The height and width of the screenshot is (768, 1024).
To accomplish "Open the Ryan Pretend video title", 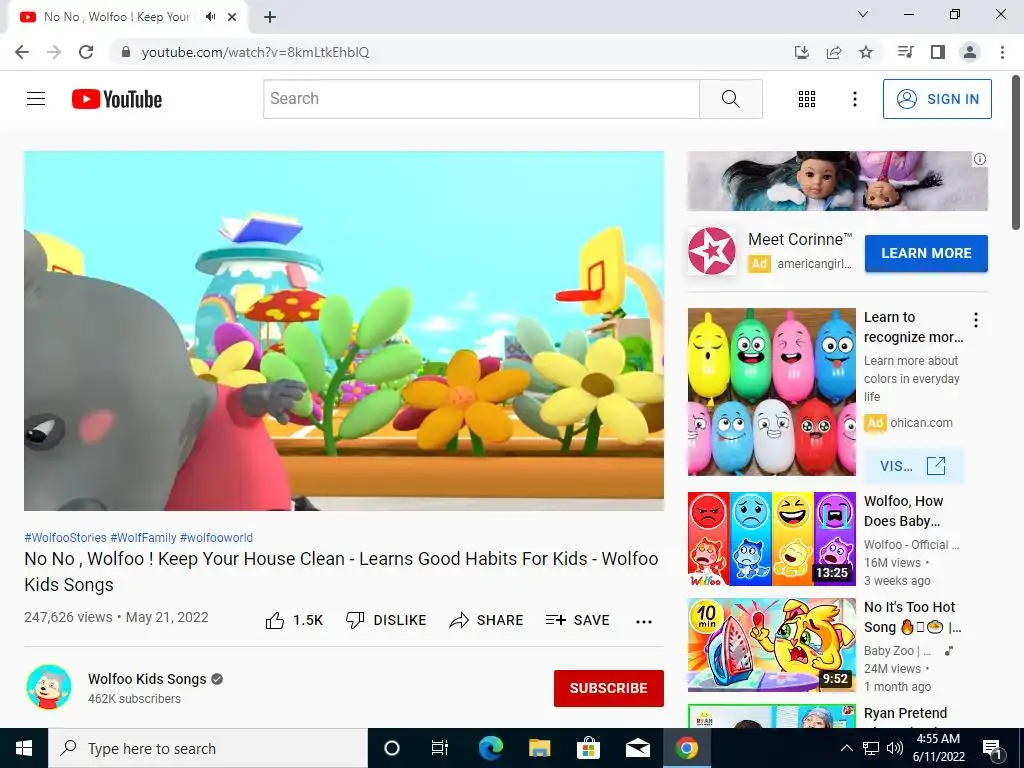I will [x=905, y=713].
